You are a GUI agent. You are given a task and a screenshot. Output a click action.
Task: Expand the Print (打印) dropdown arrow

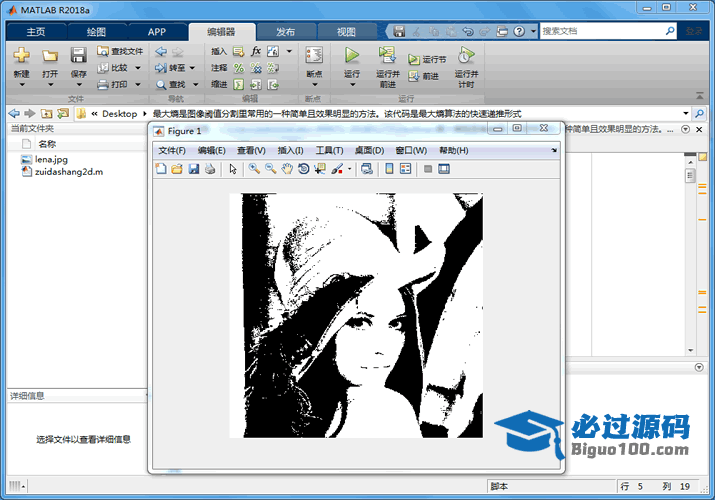[138, 84]
